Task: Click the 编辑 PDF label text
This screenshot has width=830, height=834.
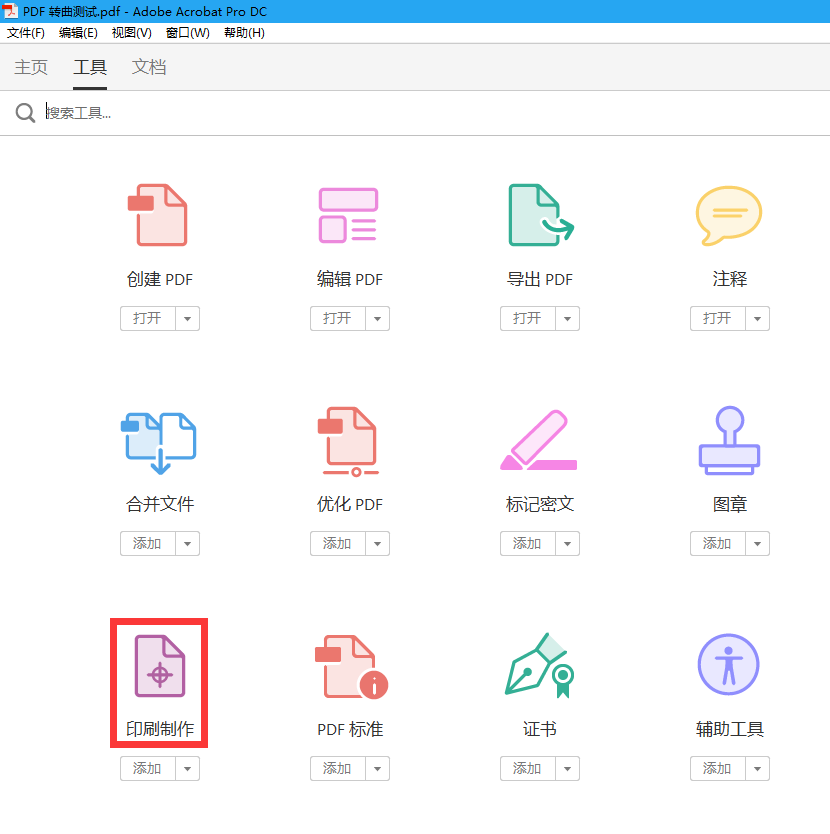Action: (350, 279)
